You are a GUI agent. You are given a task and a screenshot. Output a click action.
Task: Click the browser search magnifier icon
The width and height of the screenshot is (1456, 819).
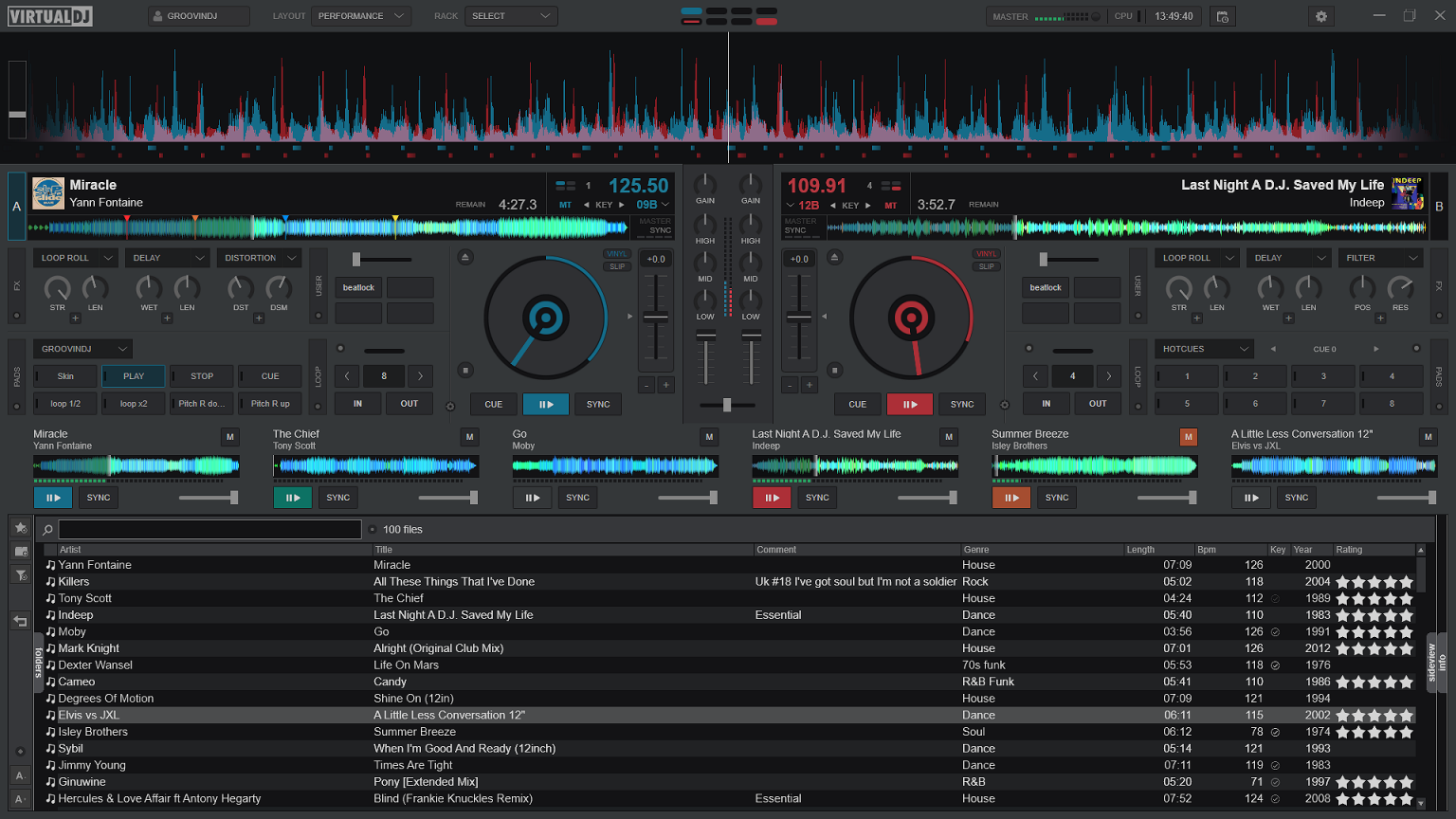(x=47, y=530)
